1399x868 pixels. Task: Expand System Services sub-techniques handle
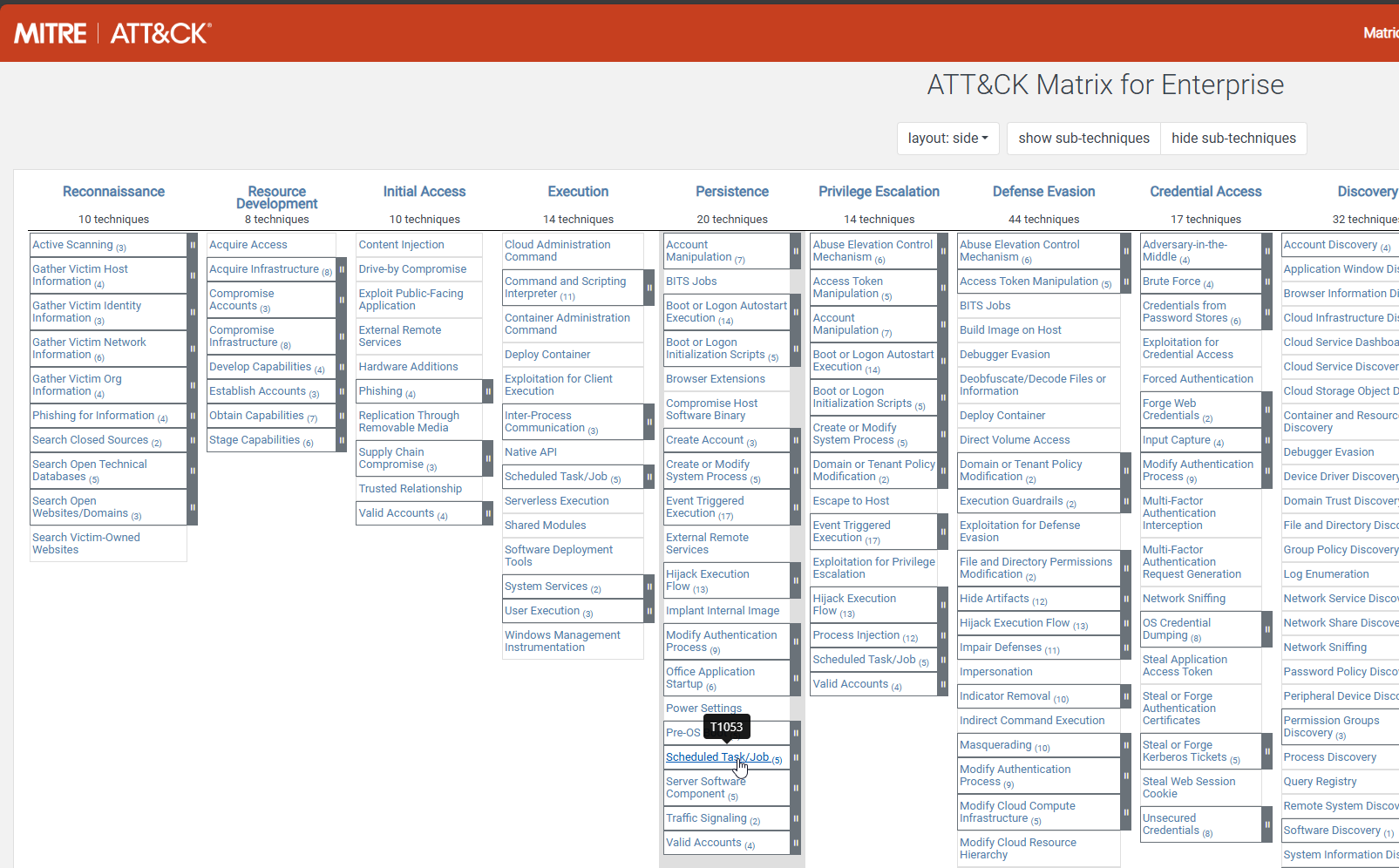tap(649, 587)
